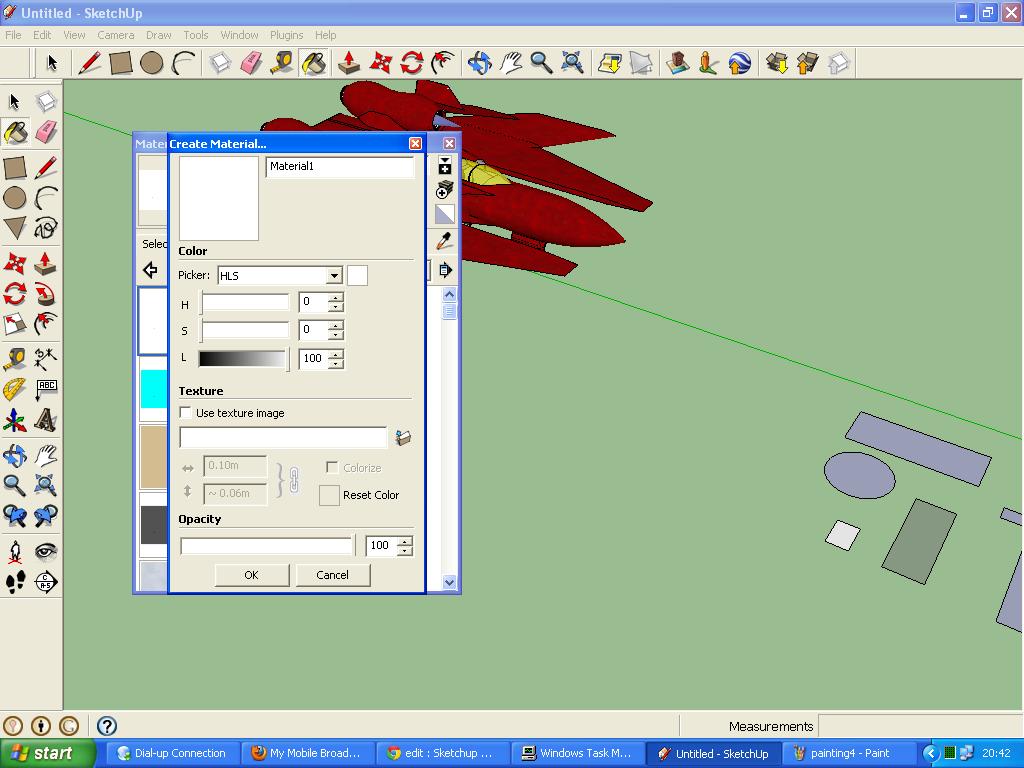Open the Camera menu
Viewport: 1024px width, 768px height.
116,35
